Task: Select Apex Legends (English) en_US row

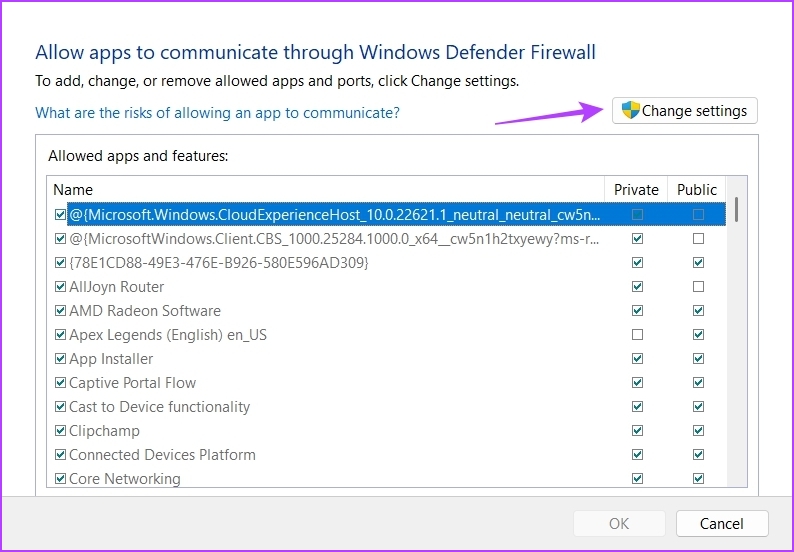Action: tap(168, 335)
